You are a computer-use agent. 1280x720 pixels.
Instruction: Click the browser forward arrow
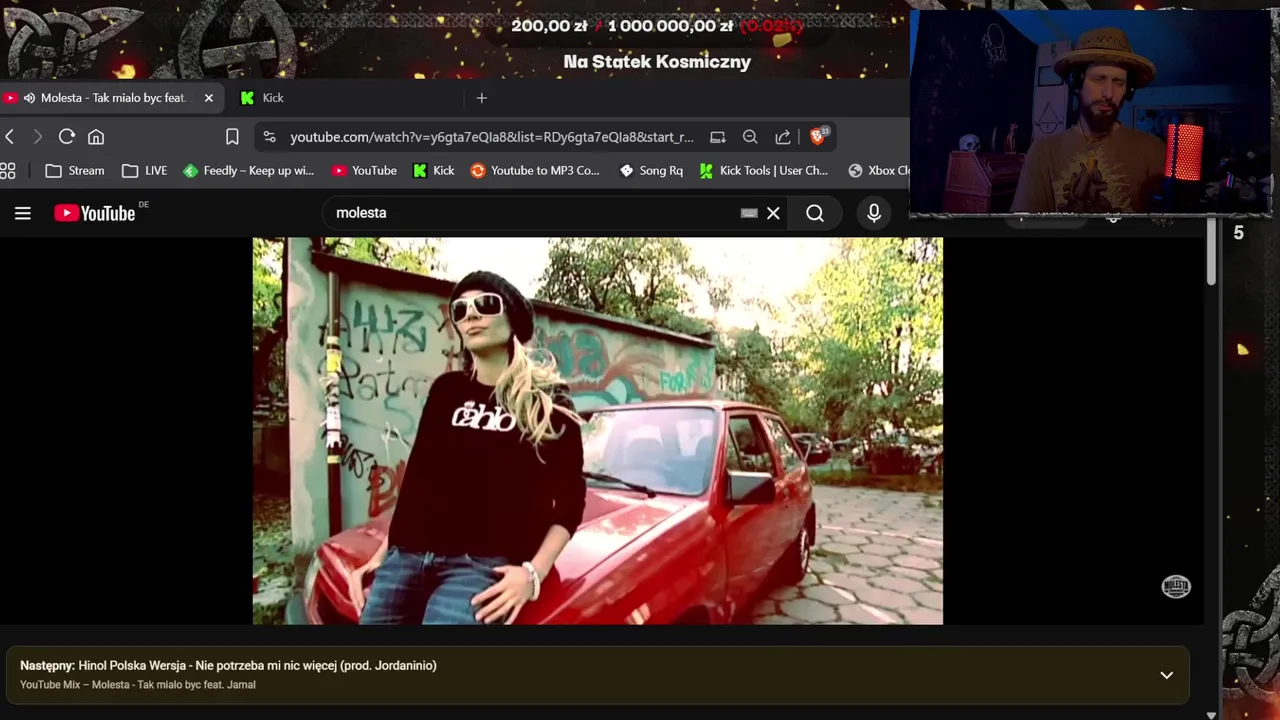(37, 137)
